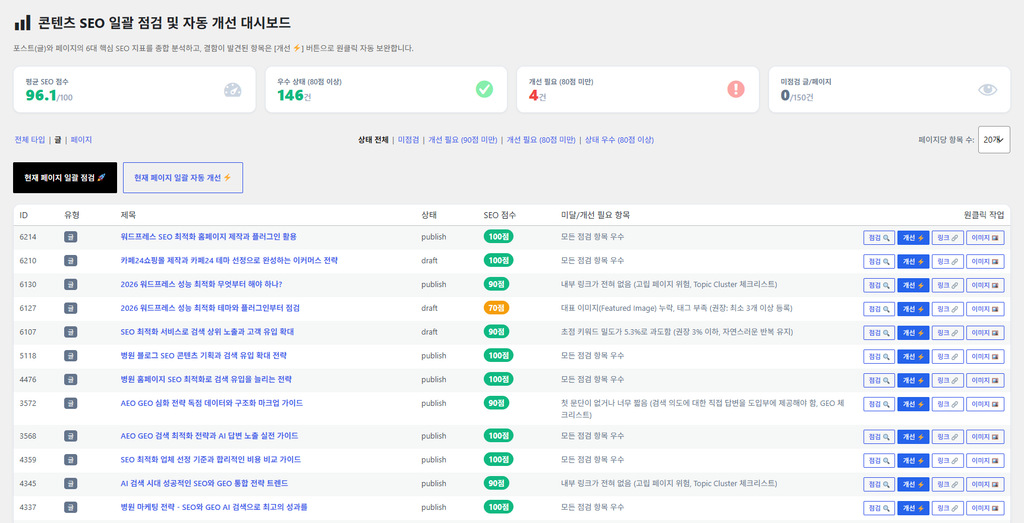Click the red exclamation icon in the 4건 card
1024x523 pixels.
pyautogui.click(x=736, y=89)
